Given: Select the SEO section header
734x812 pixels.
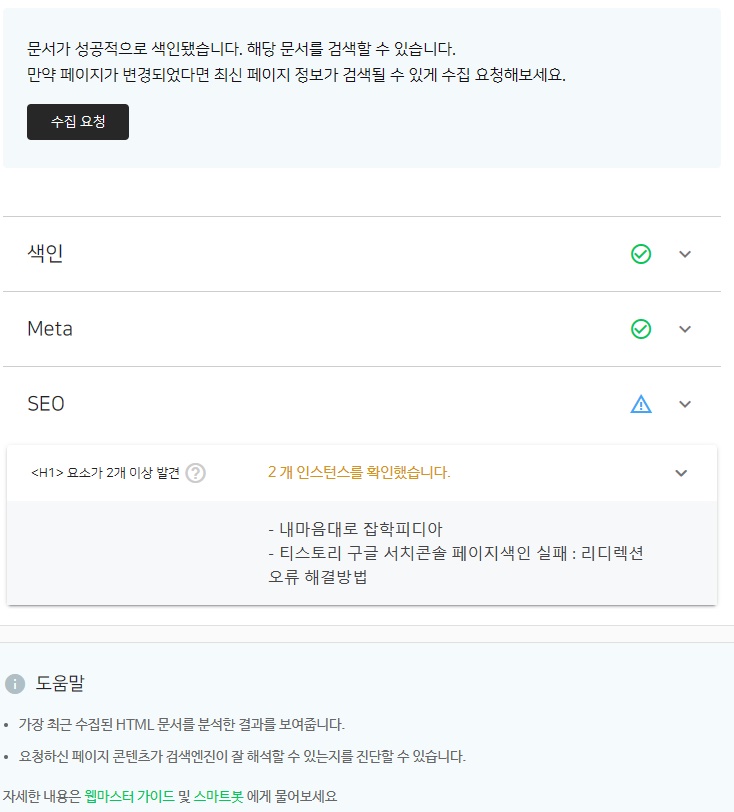Looking at the screenshot, I should coord(45,403).
